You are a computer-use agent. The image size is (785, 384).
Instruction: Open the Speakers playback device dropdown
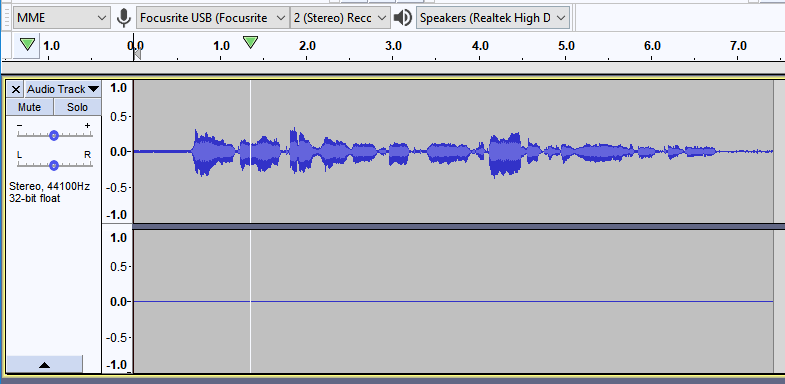[493, 18]
